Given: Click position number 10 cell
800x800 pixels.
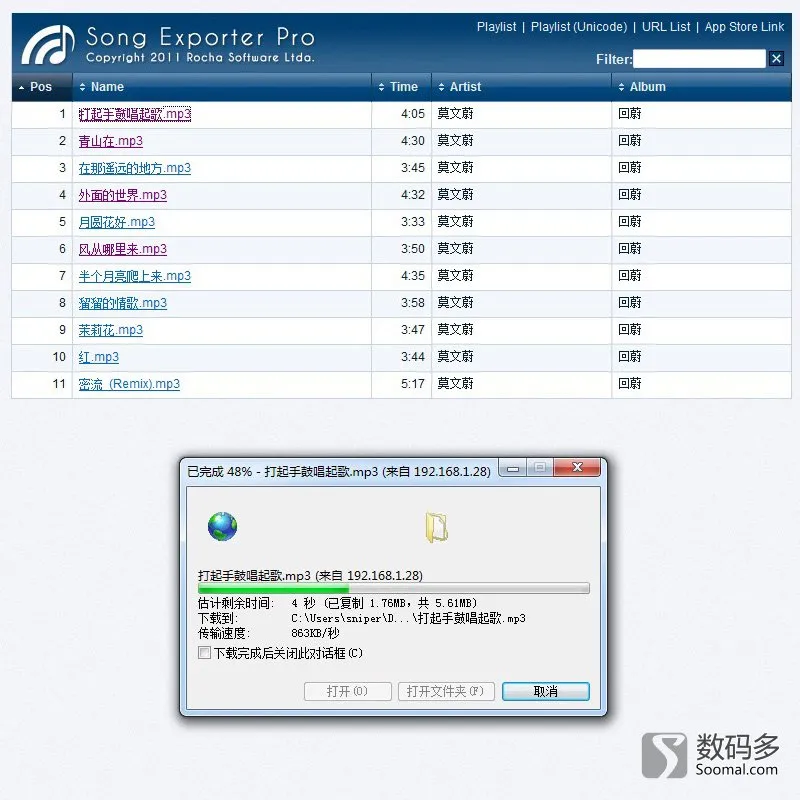Looking at the screenshot, I should (x=59, y=357).
